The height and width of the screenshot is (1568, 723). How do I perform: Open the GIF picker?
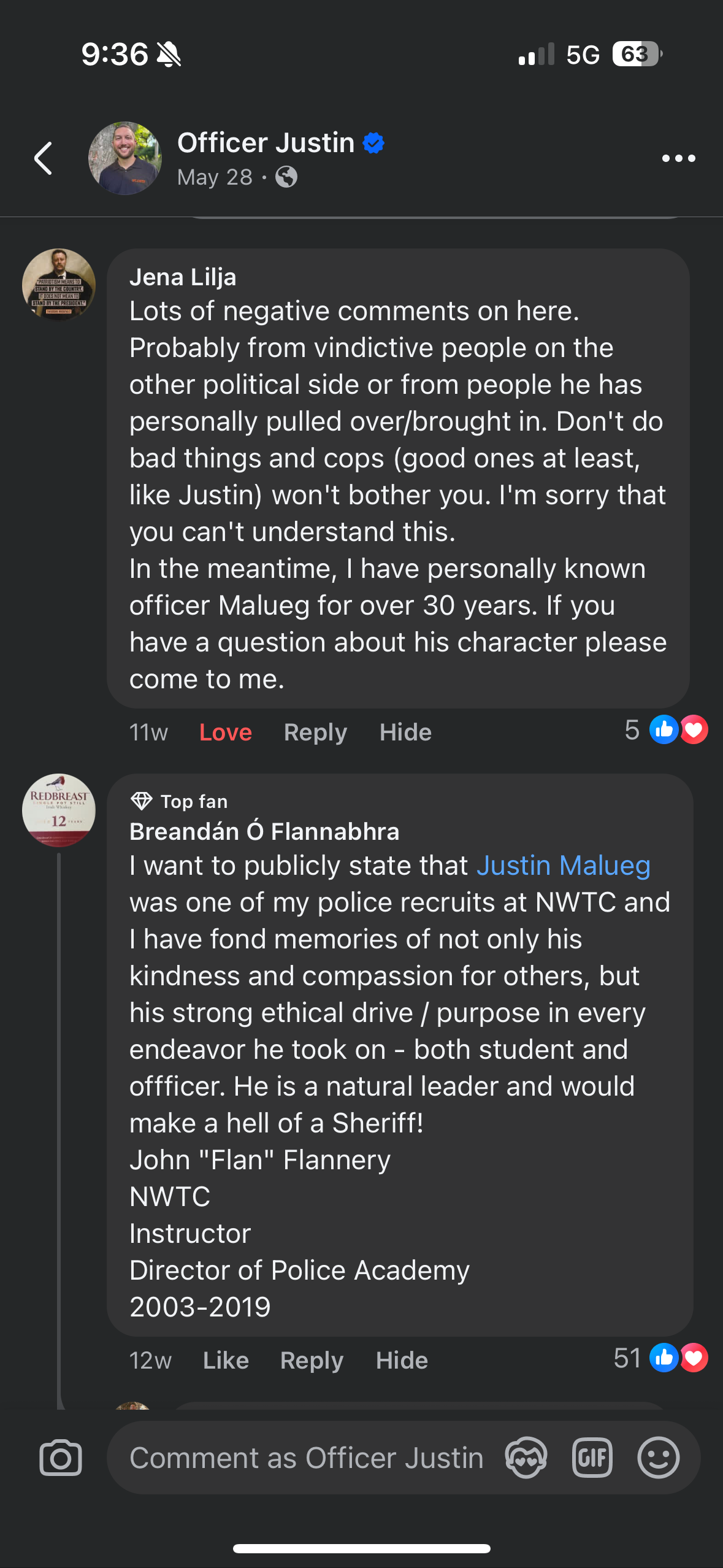[x=592, y=1458]
